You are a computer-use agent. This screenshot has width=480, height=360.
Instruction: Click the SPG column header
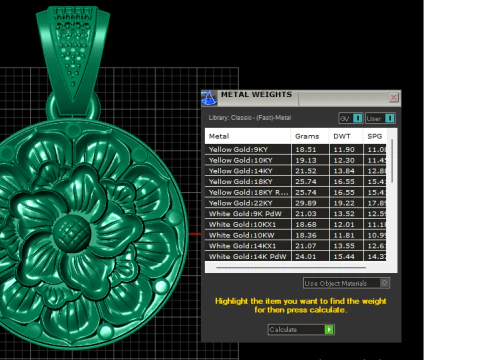point(375,136)
